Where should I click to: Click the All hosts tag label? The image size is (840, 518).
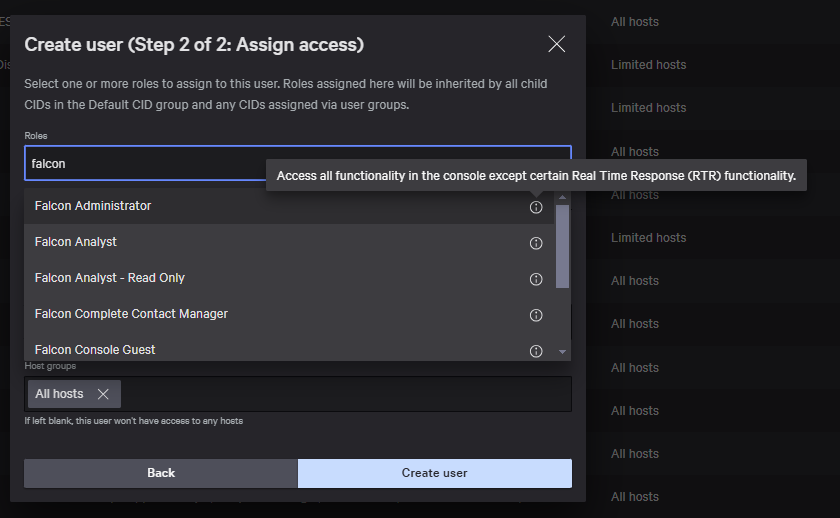point(59,394)
